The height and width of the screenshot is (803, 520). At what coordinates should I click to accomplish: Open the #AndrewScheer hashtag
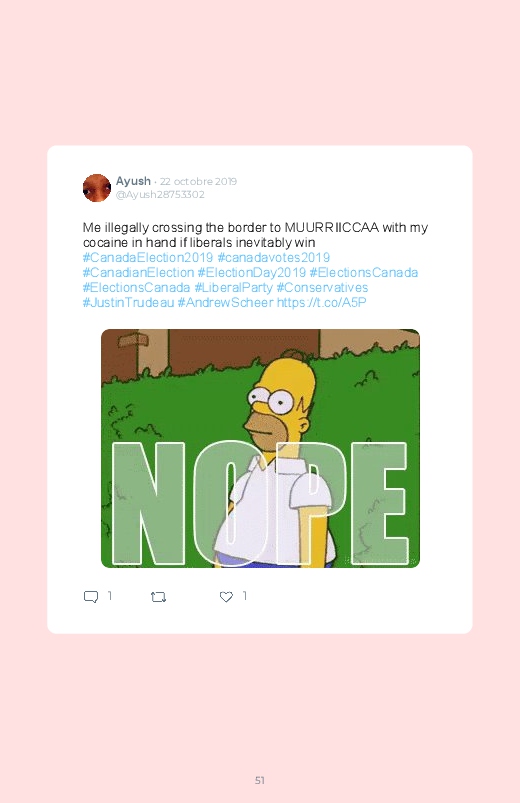[x=225, y=303]
